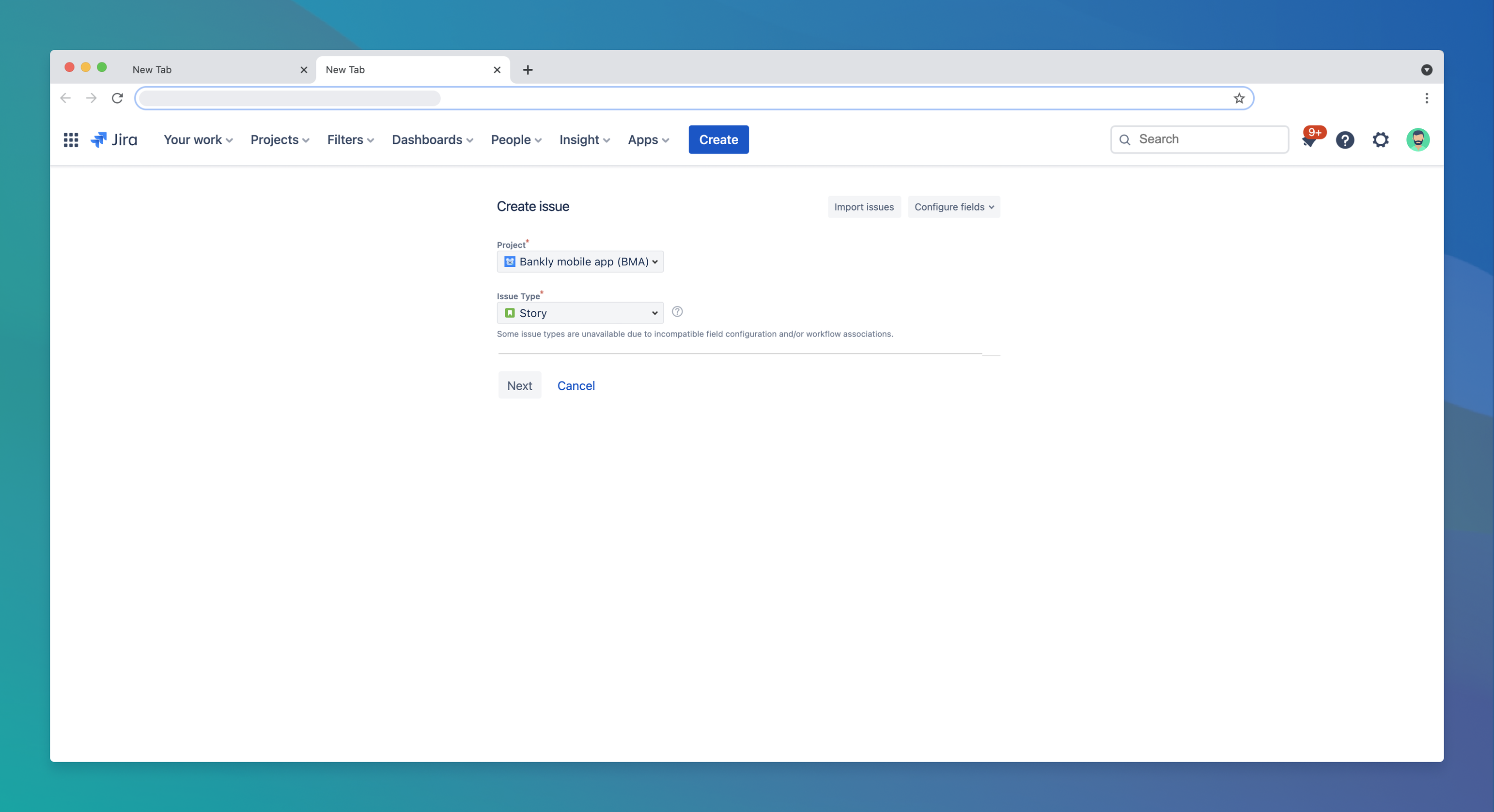Click the Bankly mobile app project icon
Image resolution: width=1494 pixels, height=812 pixels.
[509, 261]
